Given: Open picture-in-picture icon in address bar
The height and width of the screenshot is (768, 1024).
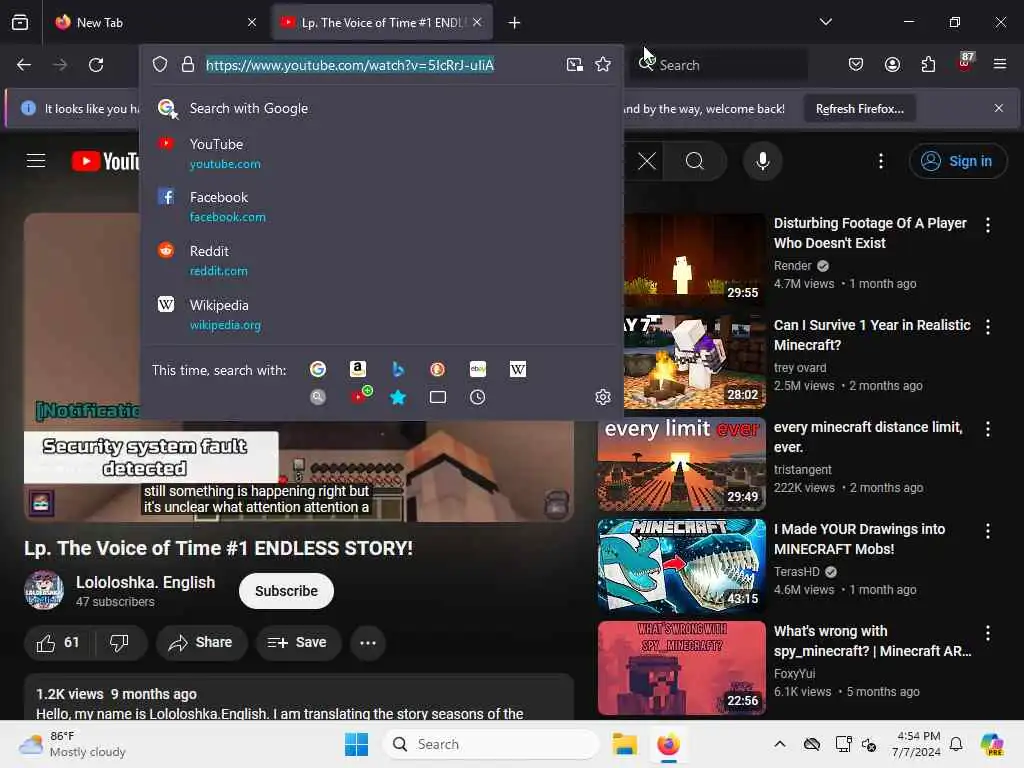Looking at the screenshot, I should (575, 64).
